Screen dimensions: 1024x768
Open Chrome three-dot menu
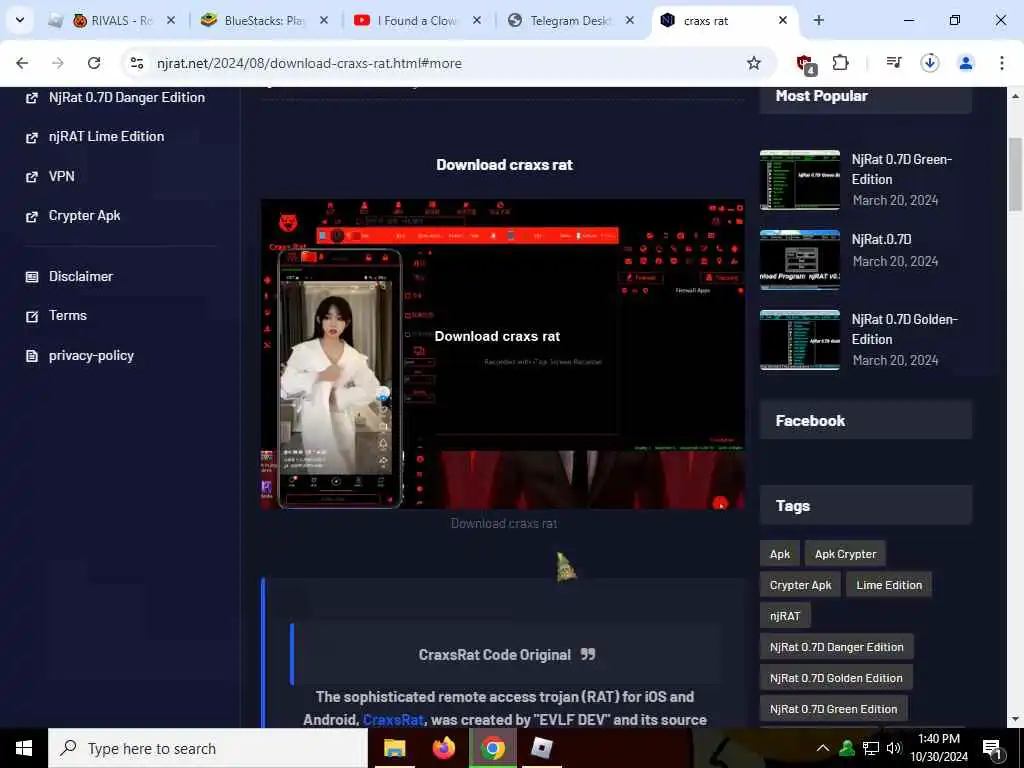coord(1002,63)
